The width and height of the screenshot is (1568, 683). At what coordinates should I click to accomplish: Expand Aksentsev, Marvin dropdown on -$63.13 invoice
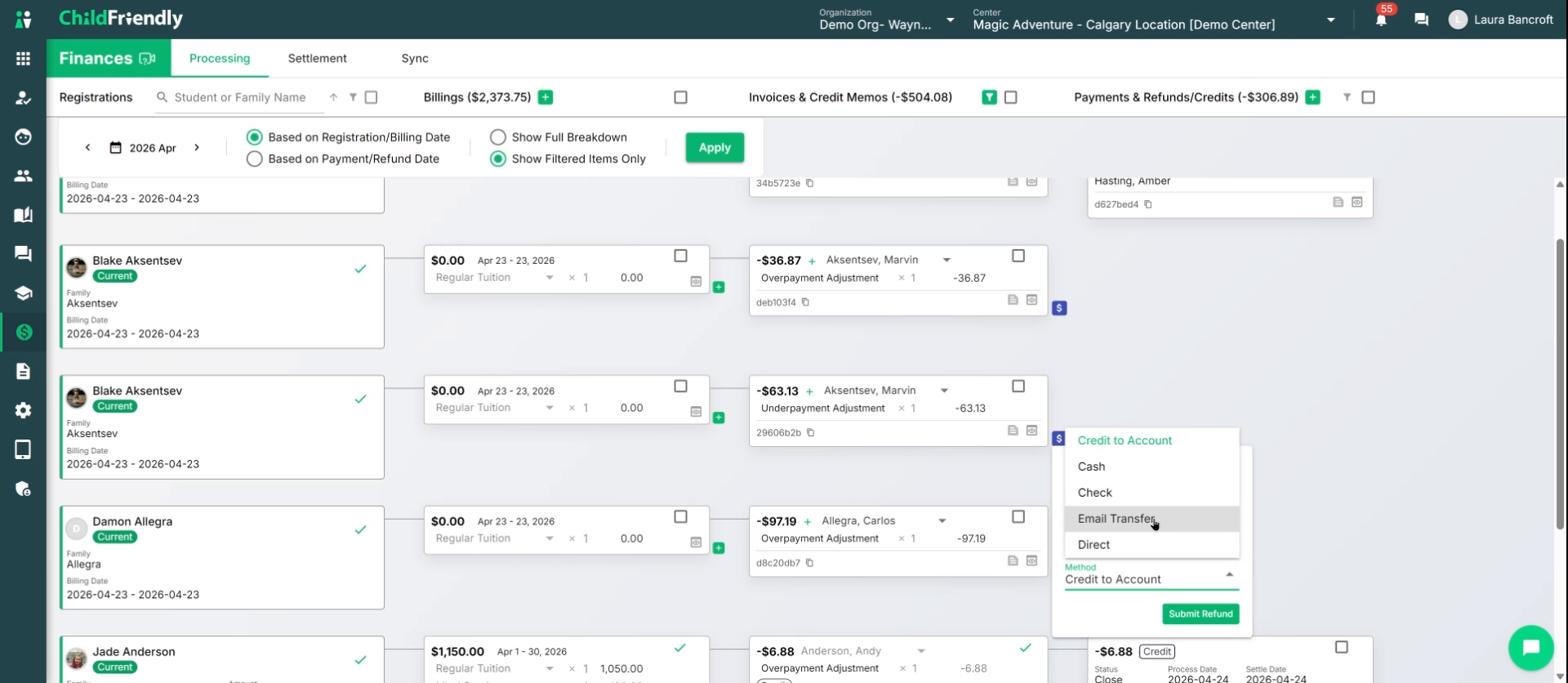[x=944, y=391]
